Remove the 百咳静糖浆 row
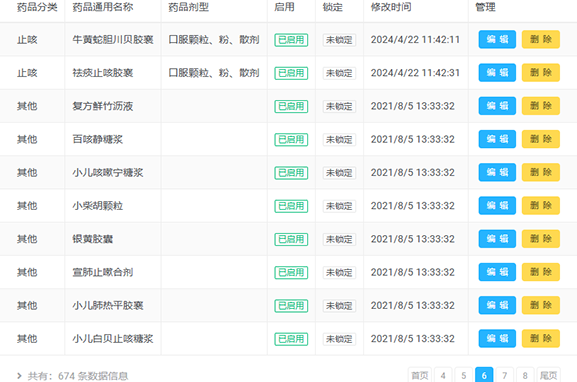The image size is (577, 382). coord(541,139)
